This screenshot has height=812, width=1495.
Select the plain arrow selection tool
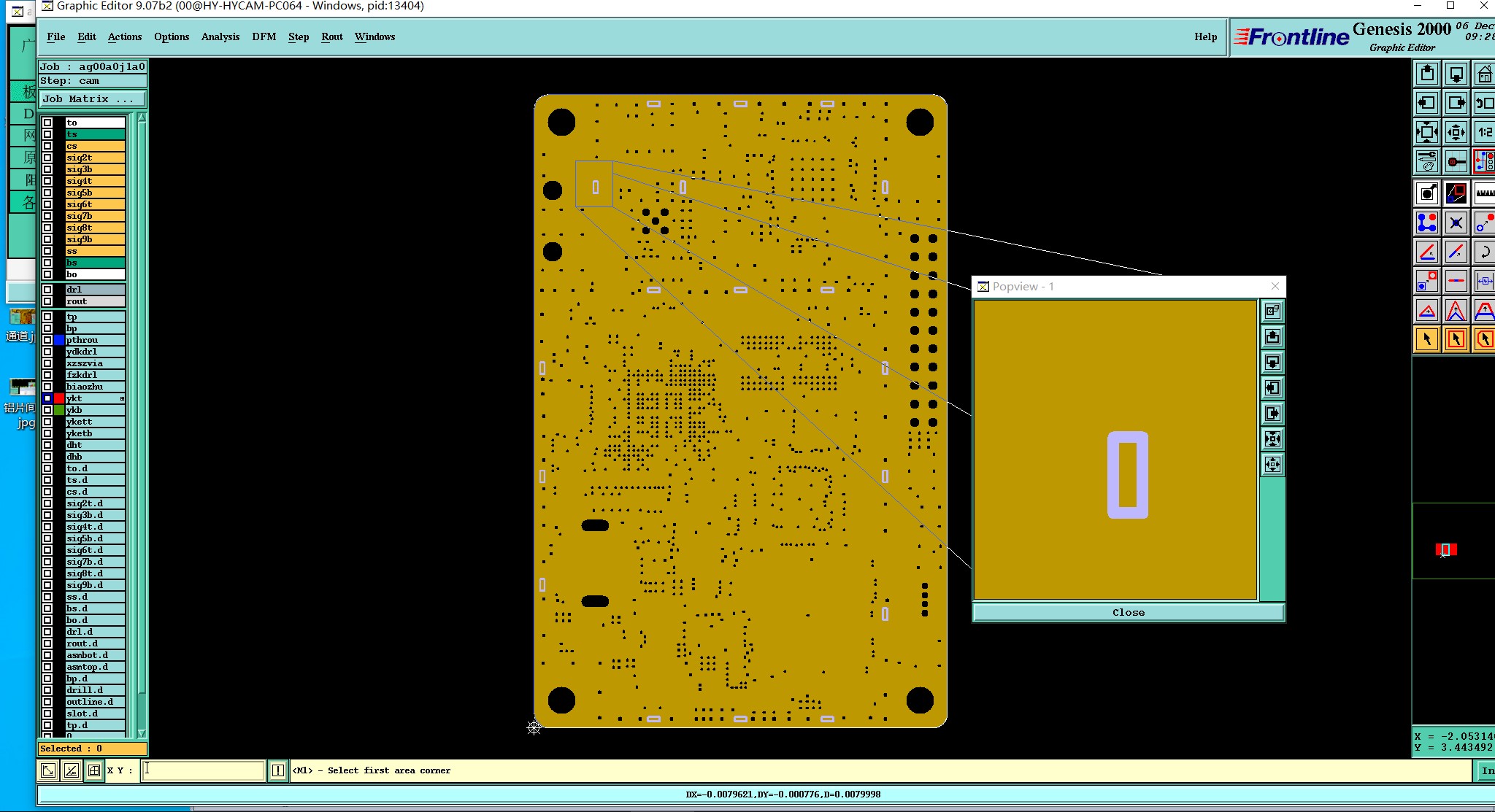coord(1427,339)
